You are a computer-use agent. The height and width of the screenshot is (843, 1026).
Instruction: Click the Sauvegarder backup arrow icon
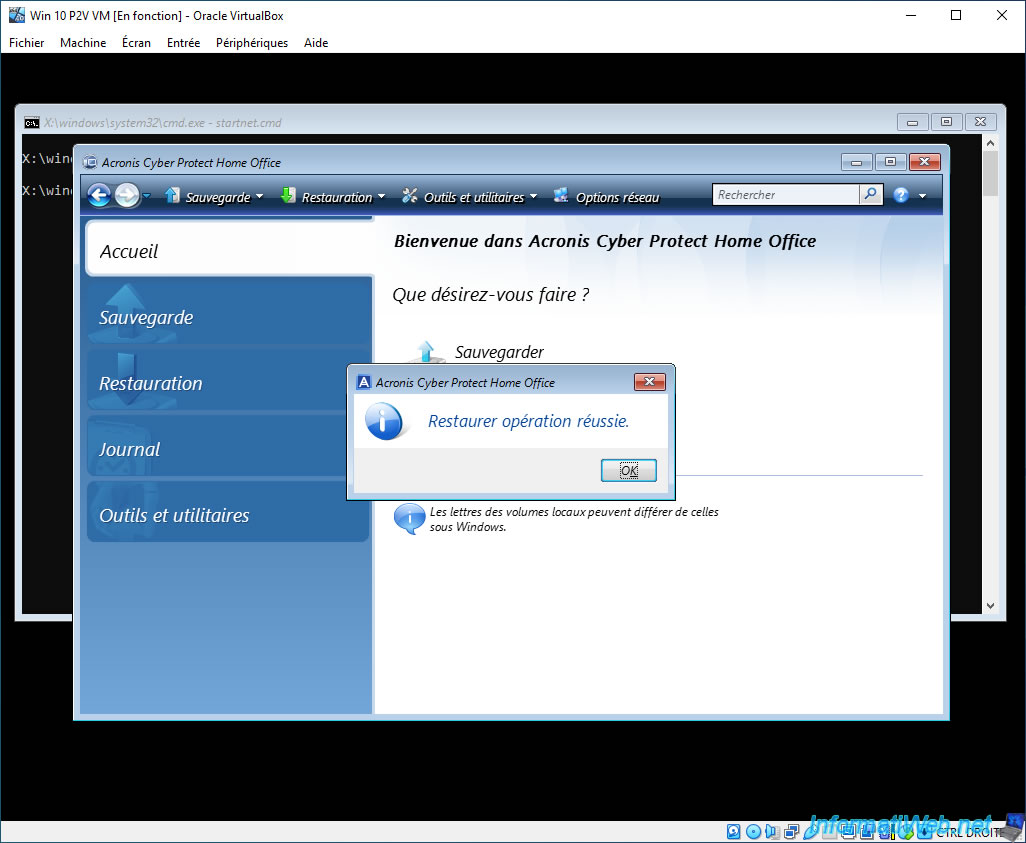coord(426,351)
